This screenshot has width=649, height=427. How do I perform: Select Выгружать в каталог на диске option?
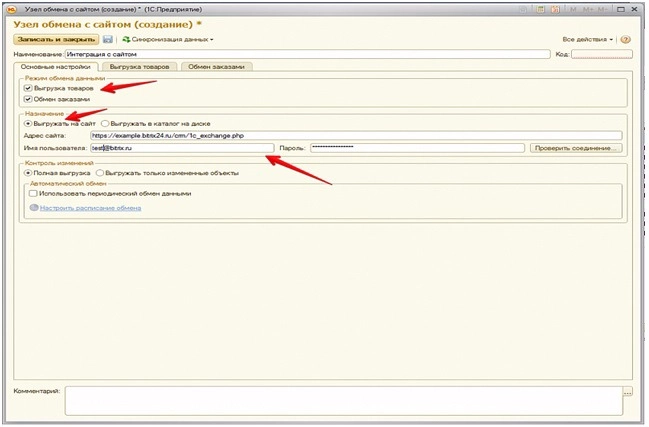point(104,123)
